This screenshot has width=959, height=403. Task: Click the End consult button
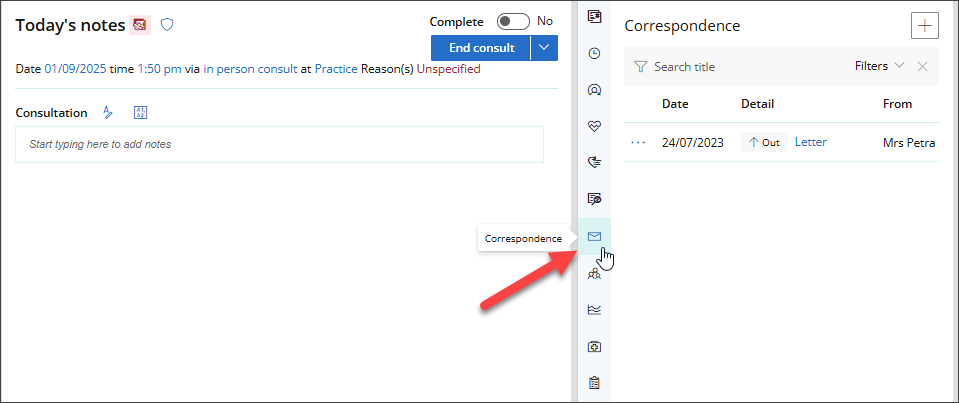[481, 47]
